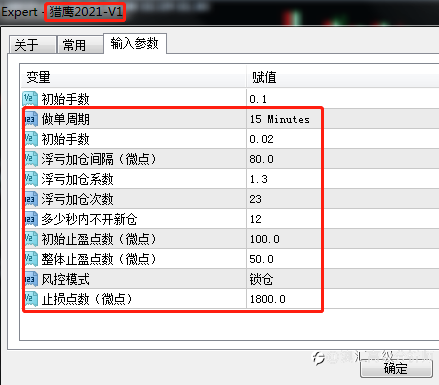Click the icon beside 风控模式
Viewport: 439px width, 385px height.
coord(30,279)
